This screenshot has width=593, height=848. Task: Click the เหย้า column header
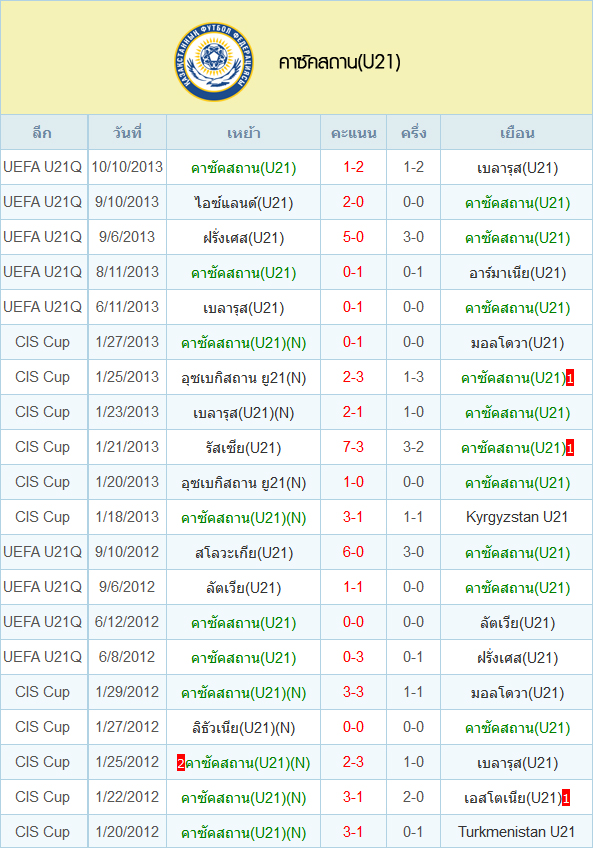coord(243,132)
